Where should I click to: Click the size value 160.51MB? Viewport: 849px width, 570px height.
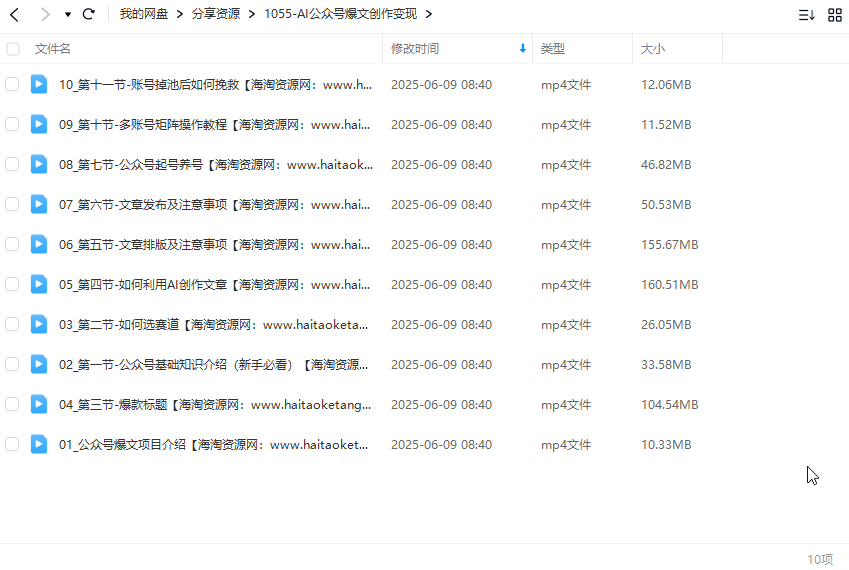click(x=670, y=285)
